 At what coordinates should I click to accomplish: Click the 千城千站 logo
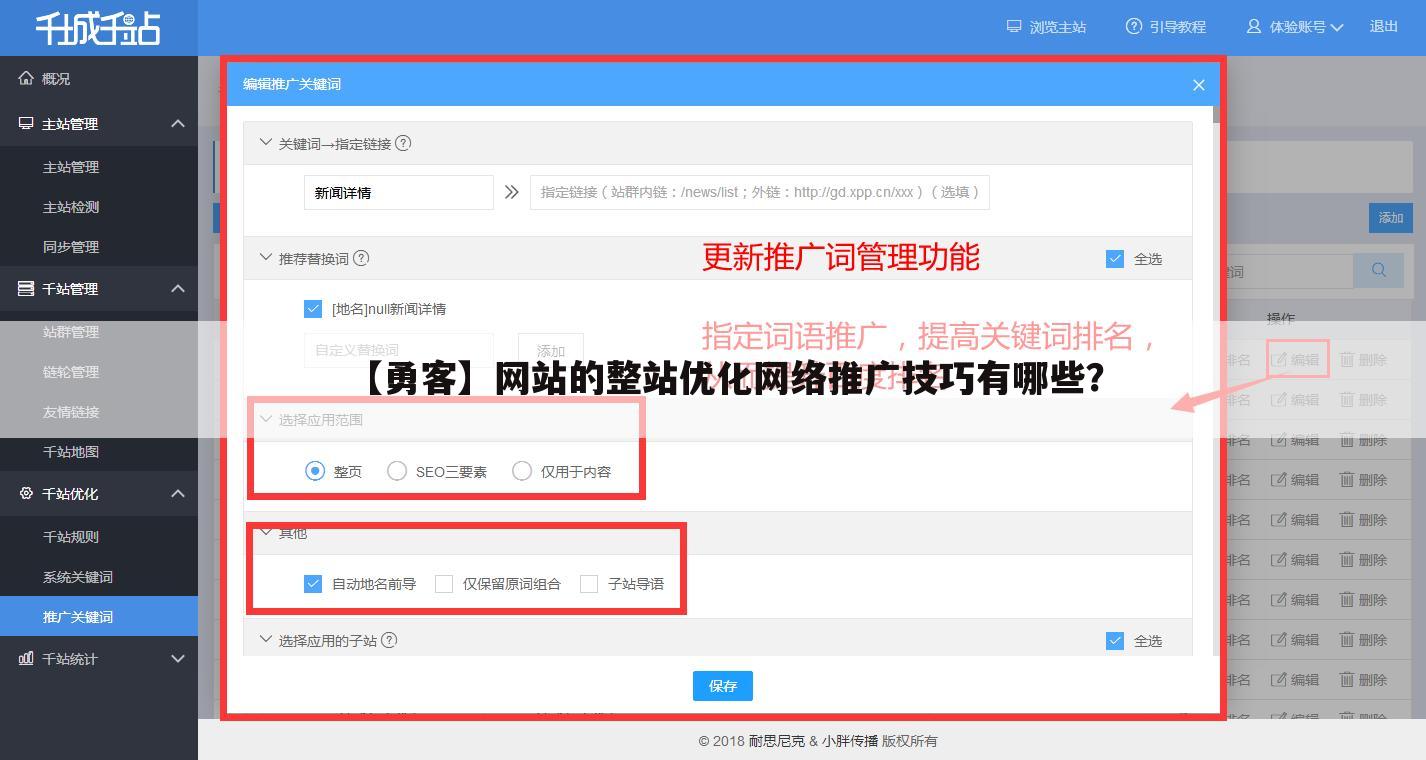pyautogui.click(x=98, y=28)
